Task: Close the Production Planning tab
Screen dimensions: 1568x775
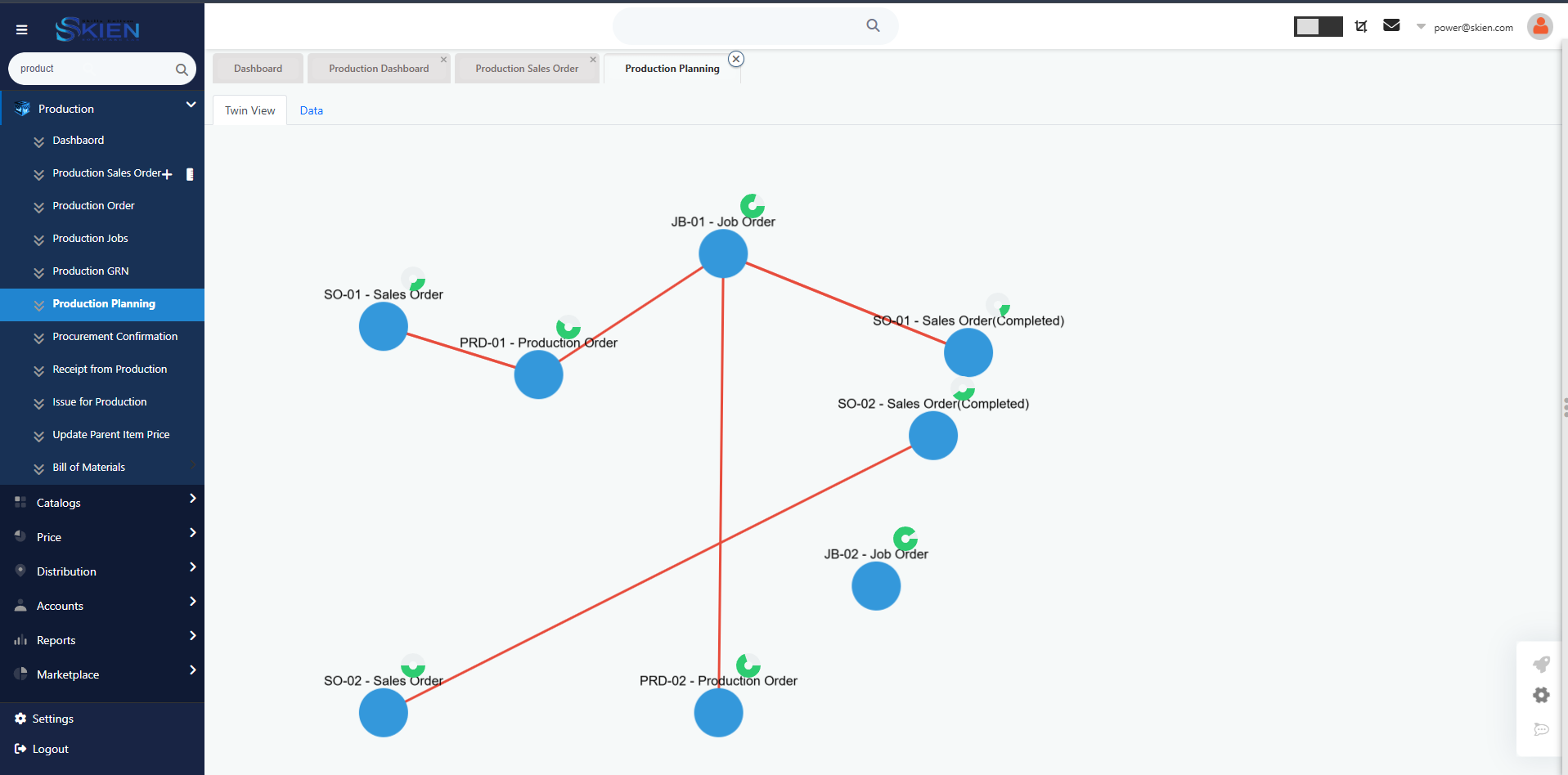Action: point(736,59)
